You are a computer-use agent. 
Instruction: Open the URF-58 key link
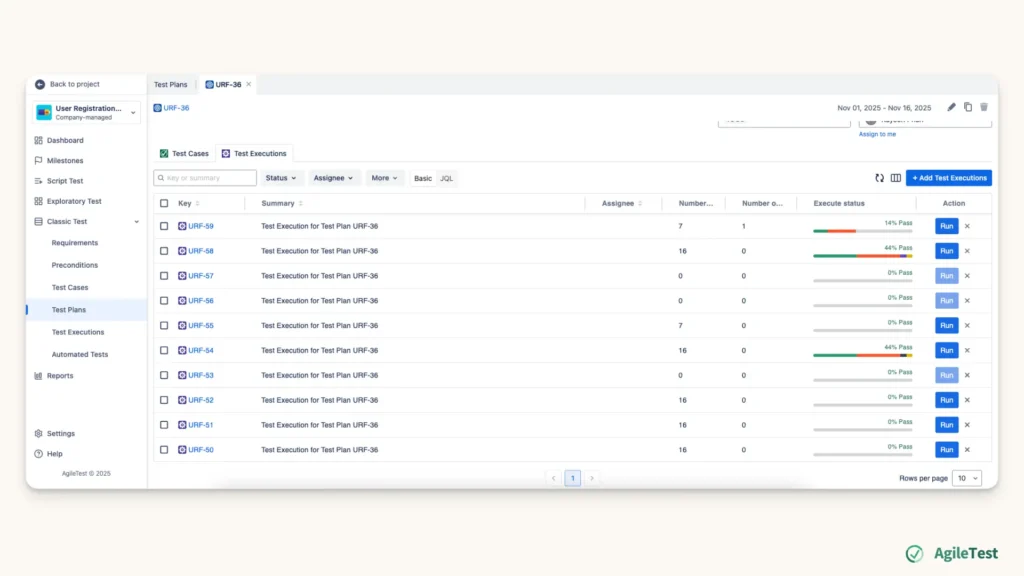pos(200,251)
